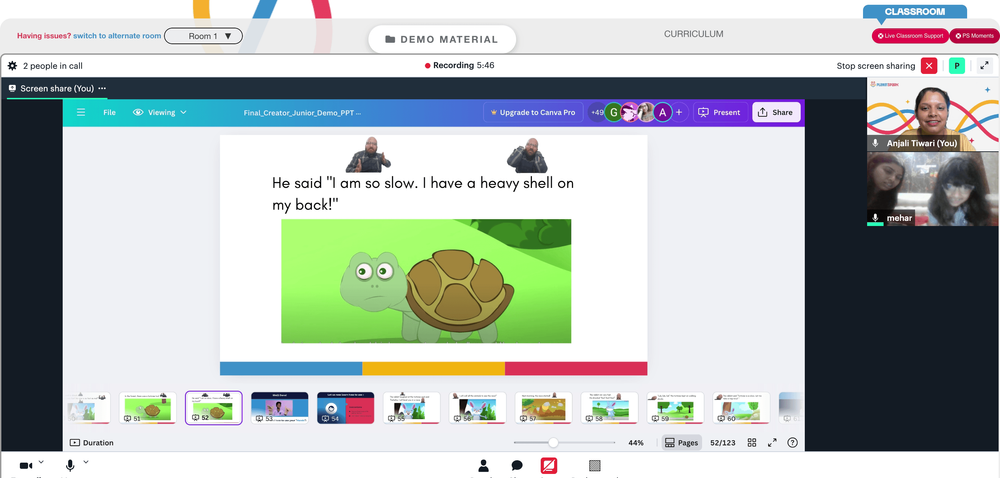Click the 52/123 page counter
Viewport: 1000px width, 478px height.
pyautogui.click(x=723, y=442)
